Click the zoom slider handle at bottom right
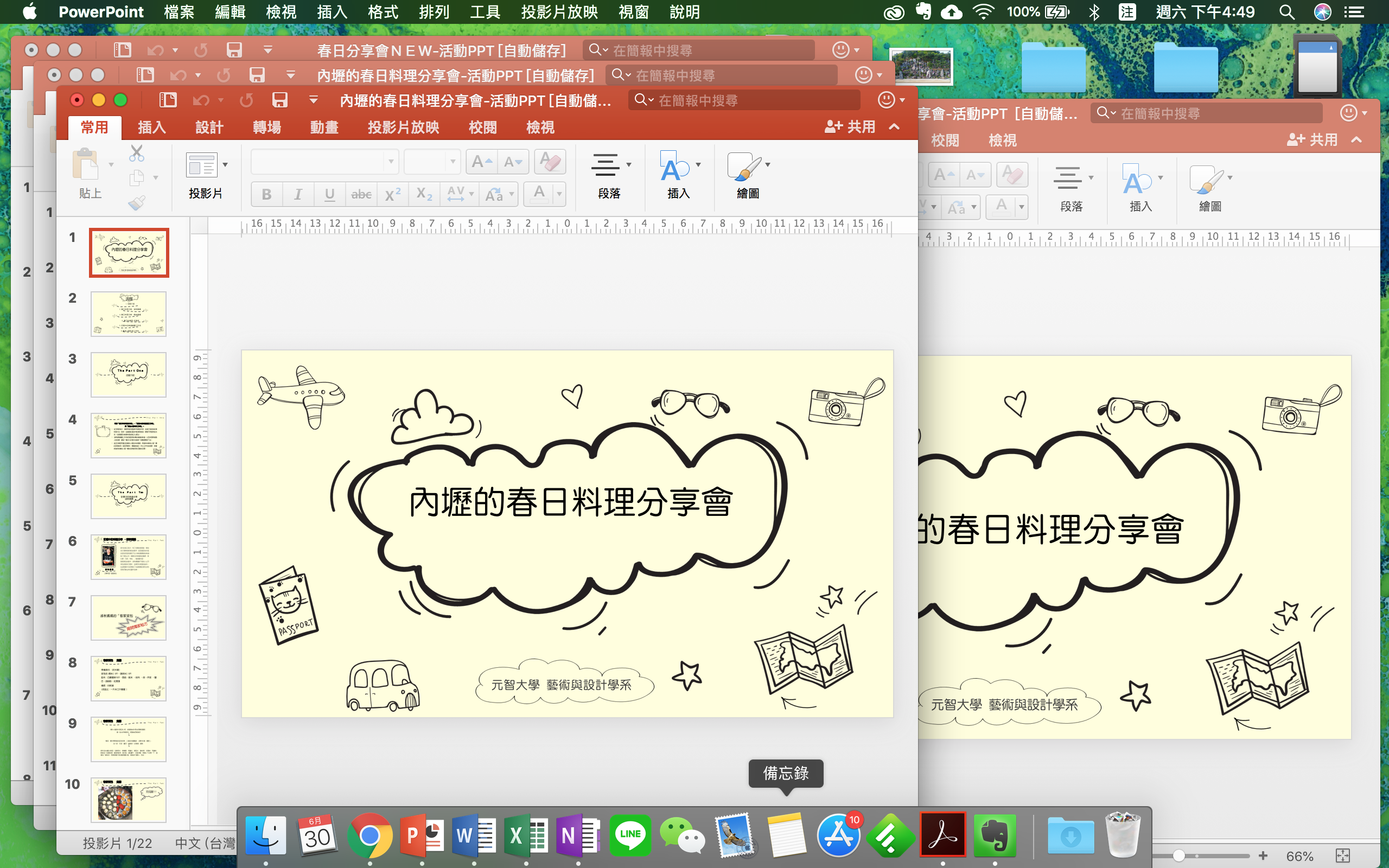Screen dimensions: 1389x868 1178,856
